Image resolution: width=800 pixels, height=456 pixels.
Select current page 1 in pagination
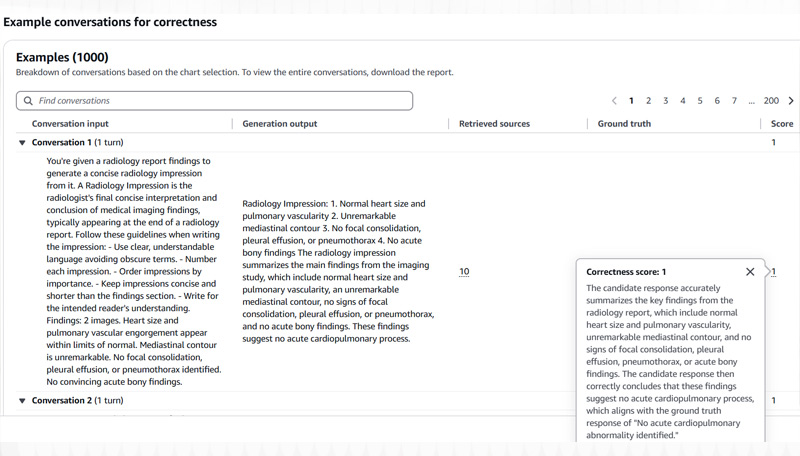[x=631, y=101]
